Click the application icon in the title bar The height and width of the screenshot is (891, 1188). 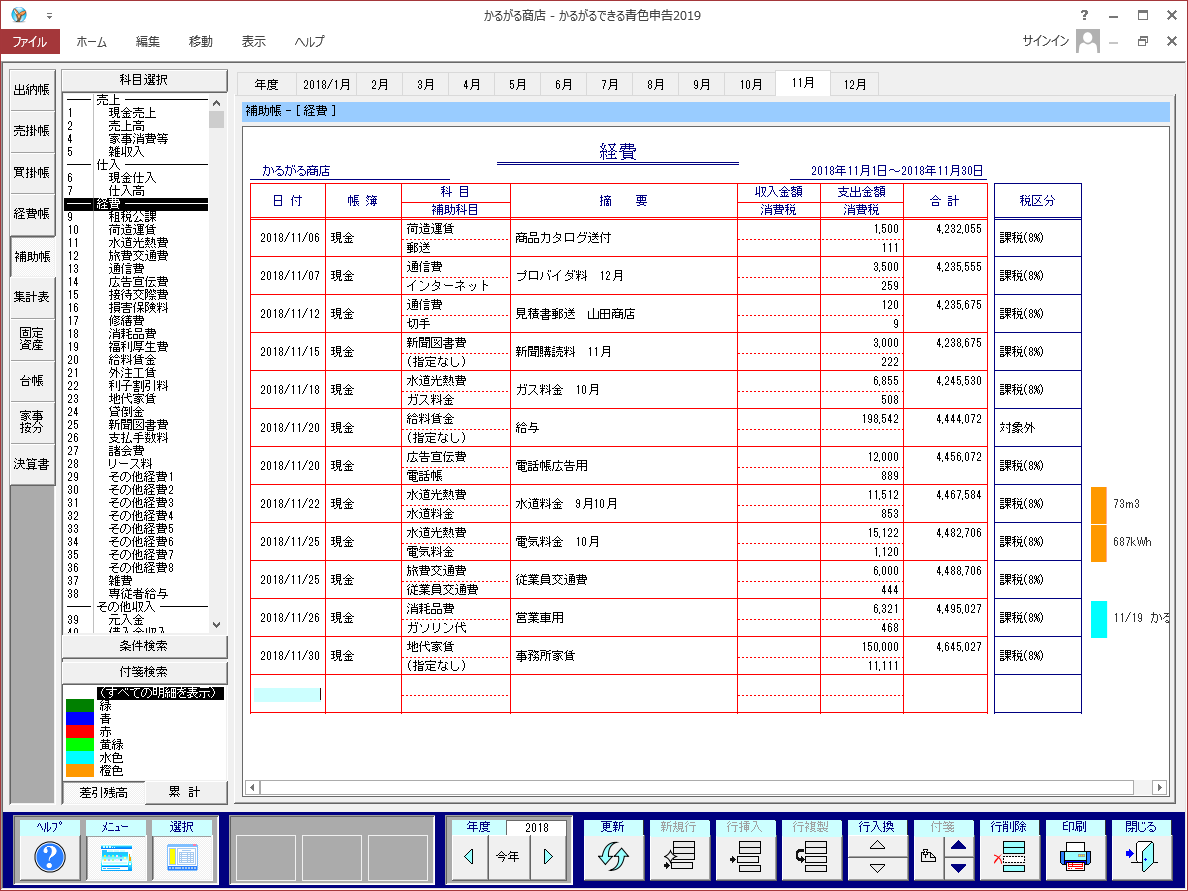click(19, 15)
